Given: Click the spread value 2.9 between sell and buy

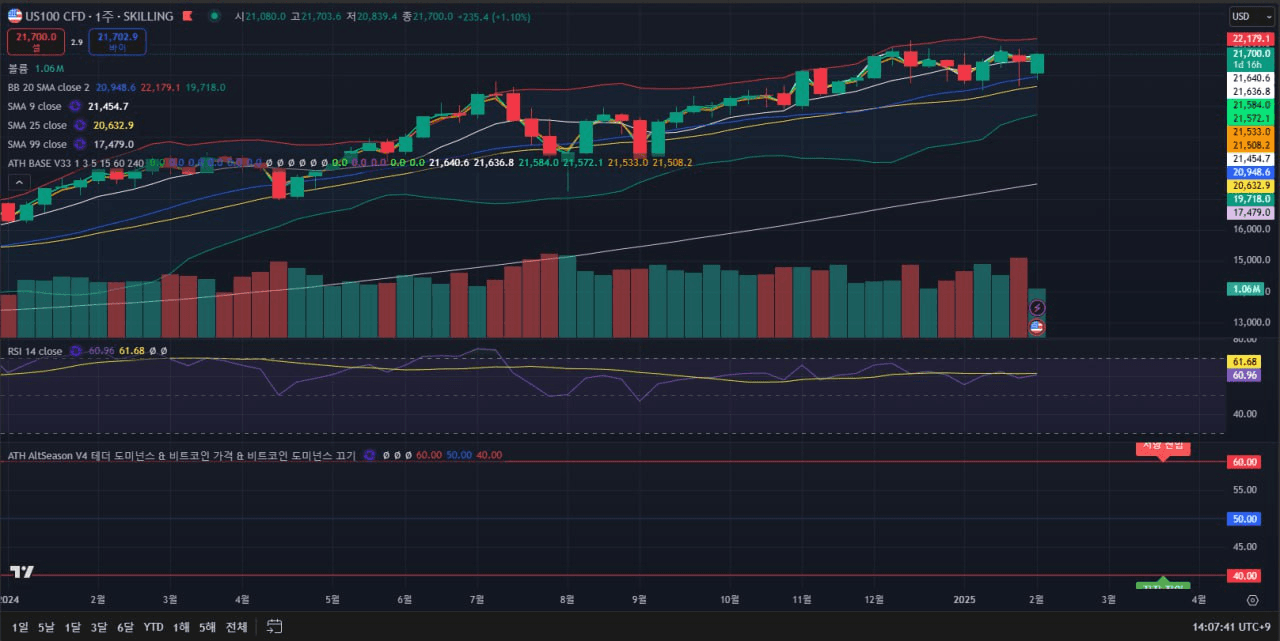Looking at the screenshot, I should (77, 42).
